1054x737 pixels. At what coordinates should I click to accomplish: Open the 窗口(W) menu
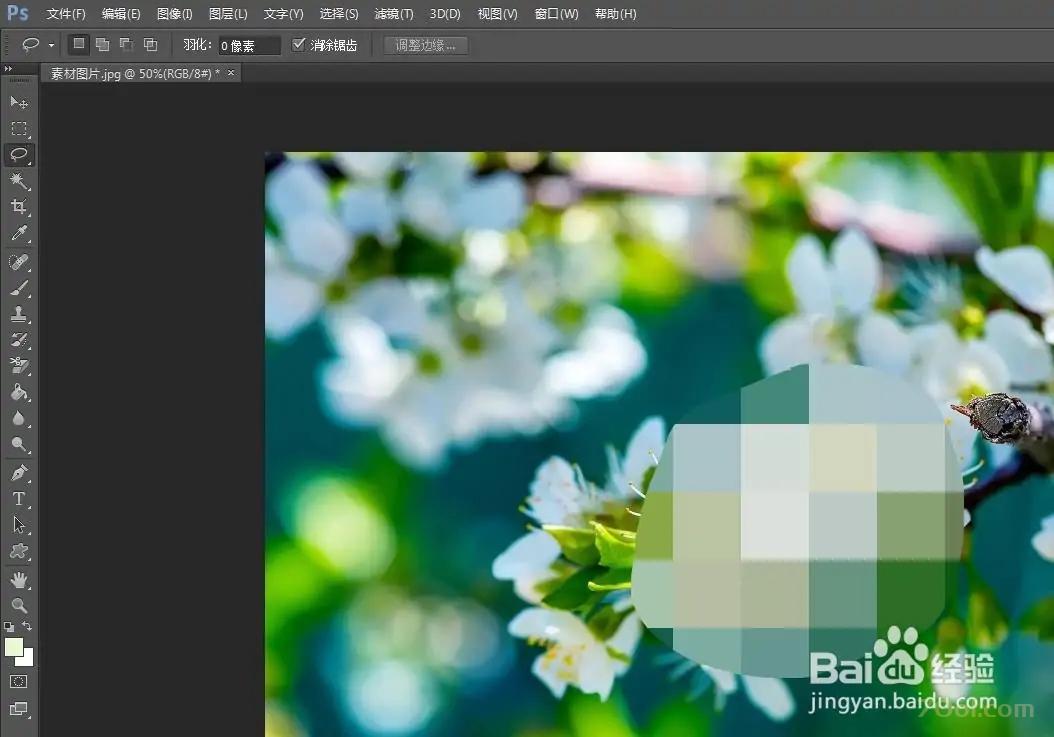coord(557,13)
